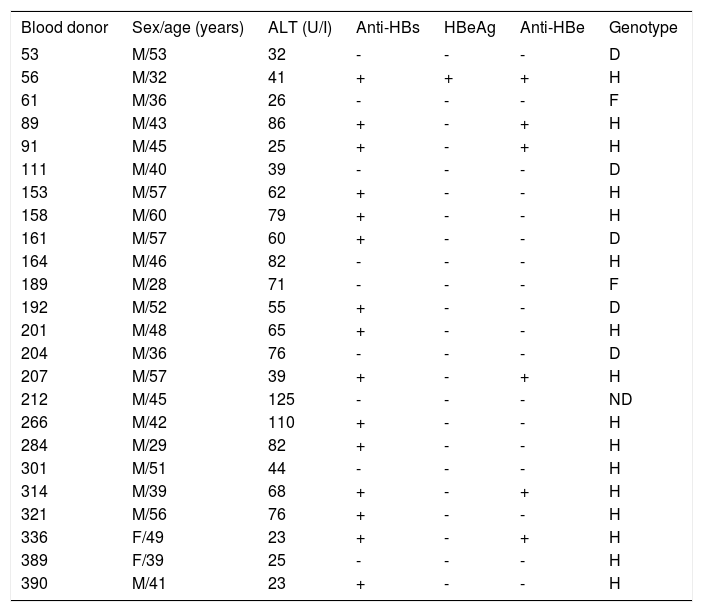Click the ALT value 110
This screenshot has width=703, height=612.
(x=281, y=423)
